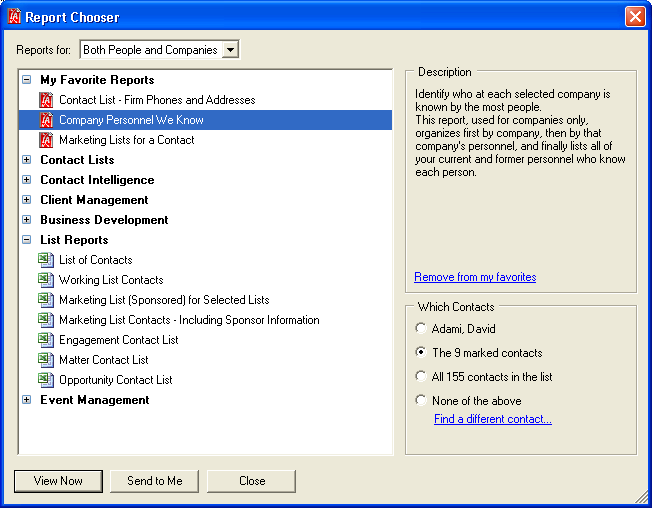
Task: Click the icon beside Company Personnel We Know
Action: coord(46,120)
